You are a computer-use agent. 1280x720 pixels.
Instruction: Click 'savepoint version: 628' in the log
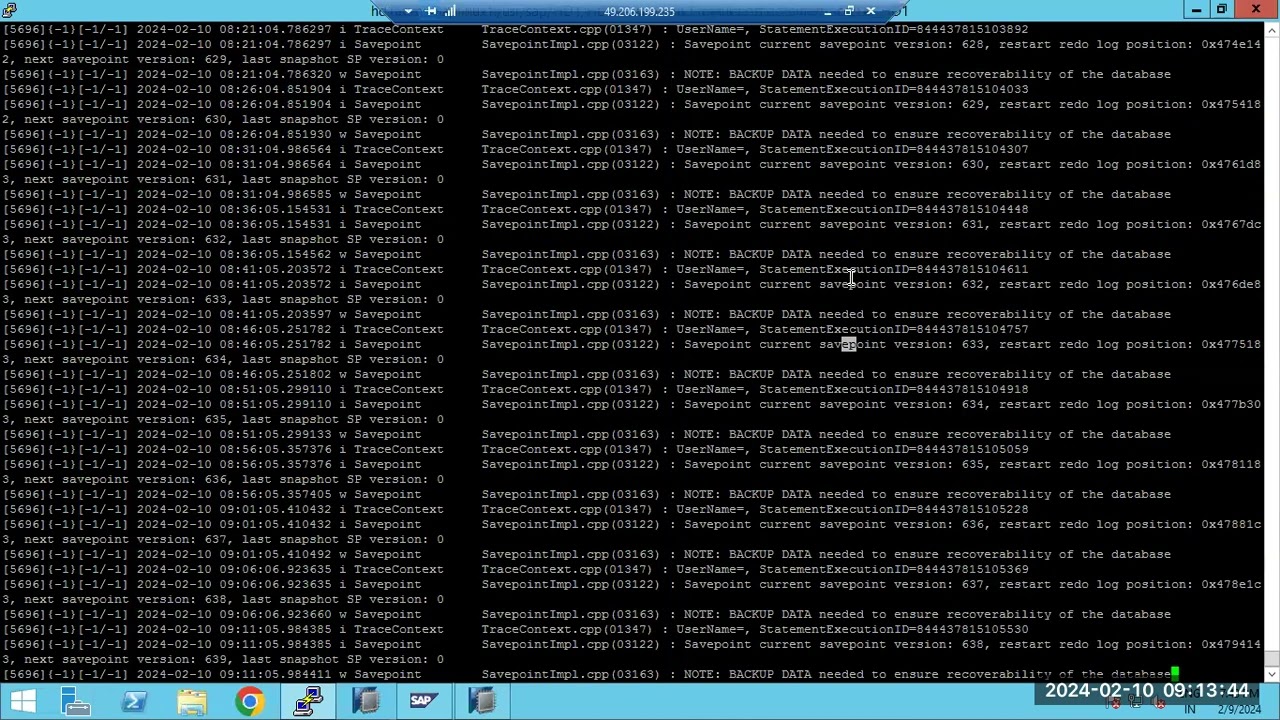[902, 44]
